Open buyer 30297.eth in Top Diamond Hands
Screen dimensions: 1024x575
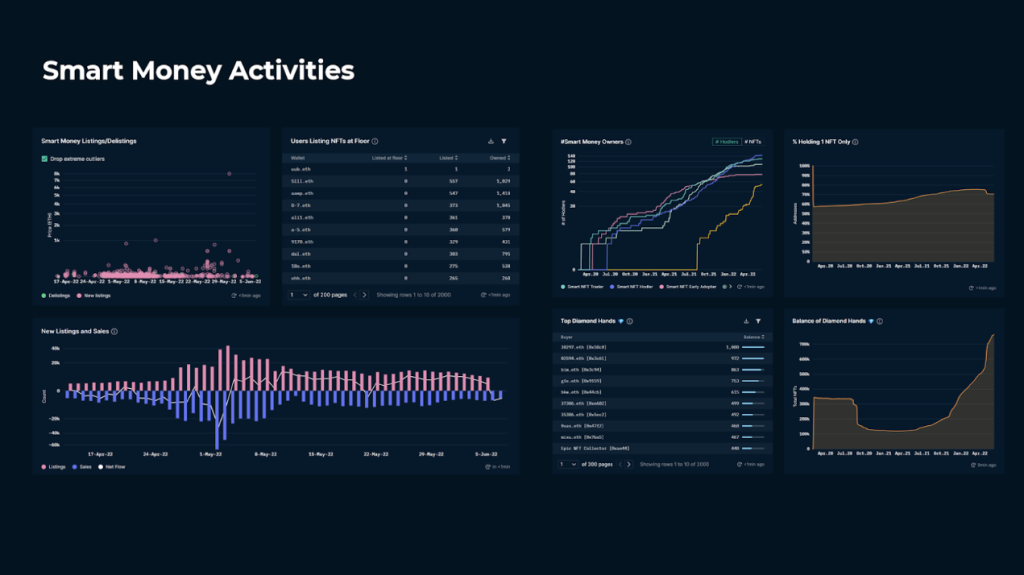click(583, 347)
